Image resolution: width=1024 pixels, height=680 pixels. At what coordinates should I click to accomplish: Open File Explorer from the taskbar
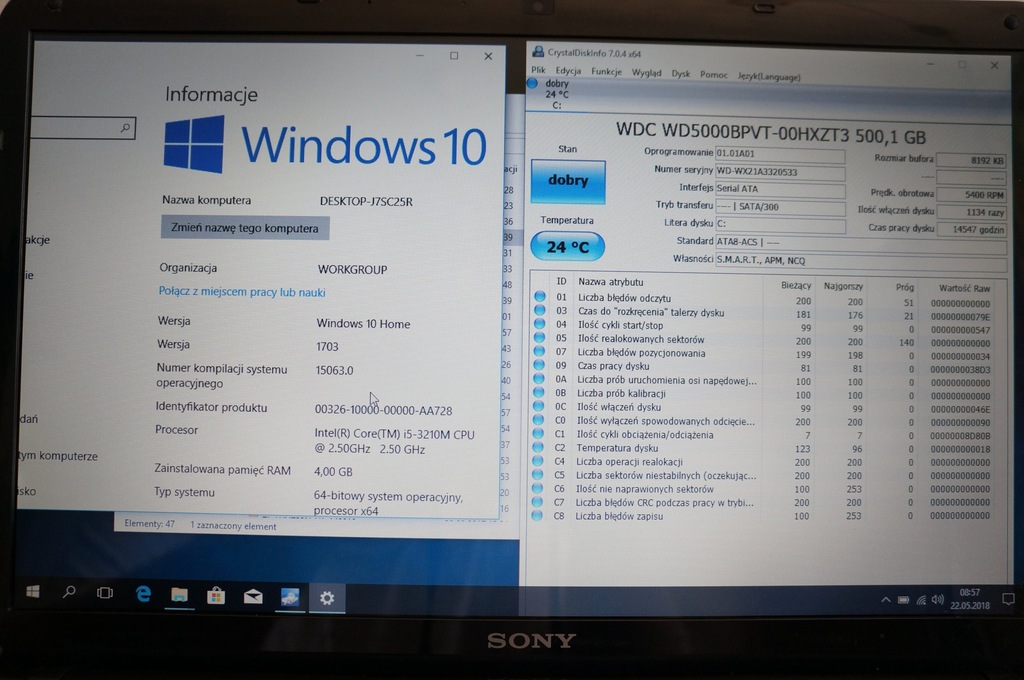(179, 595)
